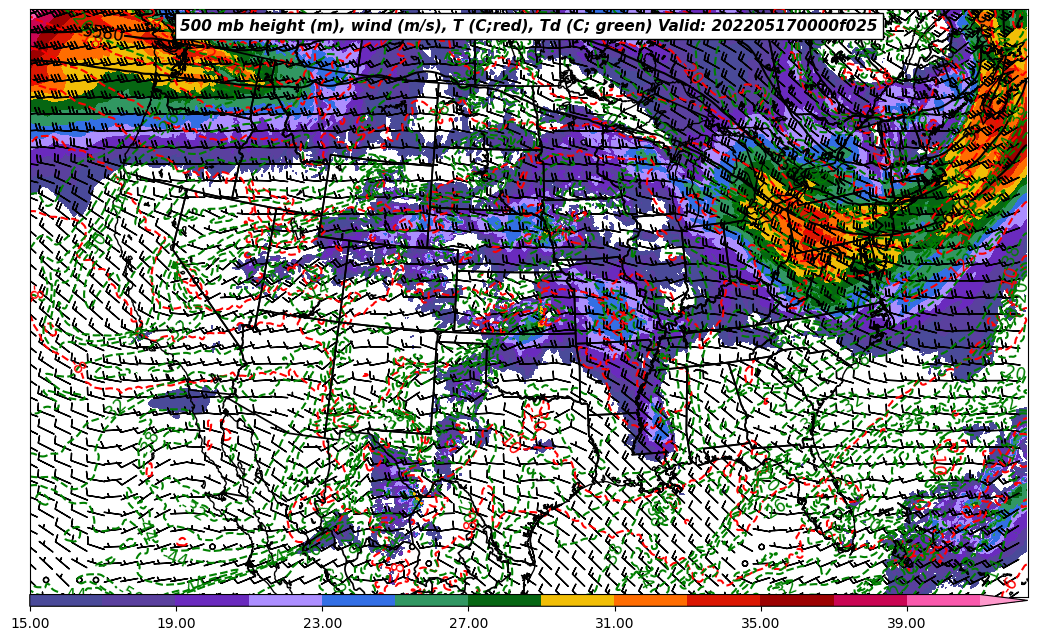Viewport: 1037px width, 640px height.
Task: Click the timestamp 202205170000f025 in title
Action: point(793,26)
